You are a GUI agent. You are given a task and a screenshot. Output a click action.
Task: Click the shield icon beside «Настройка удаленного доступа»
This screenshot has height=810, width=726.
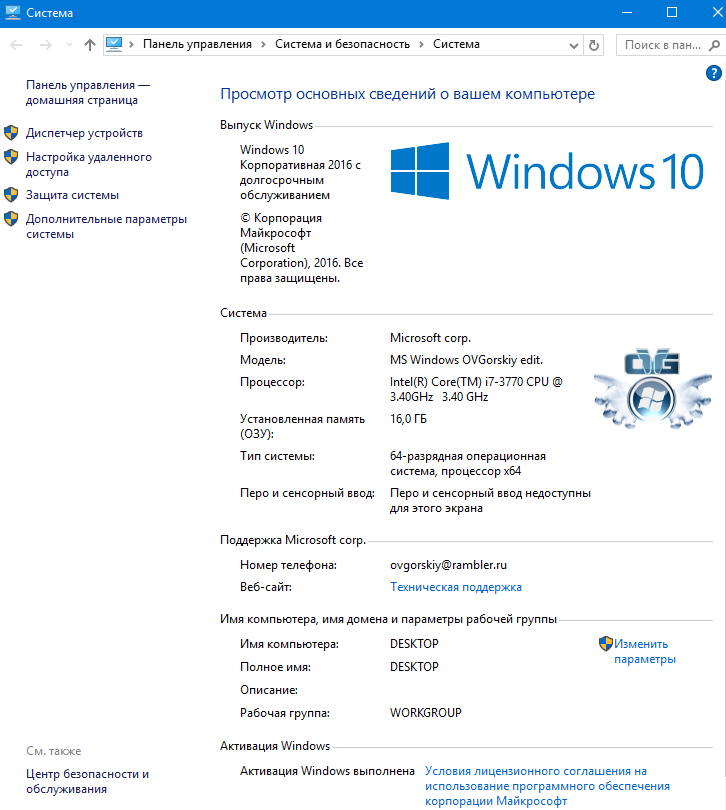click(x=11, y=157)
